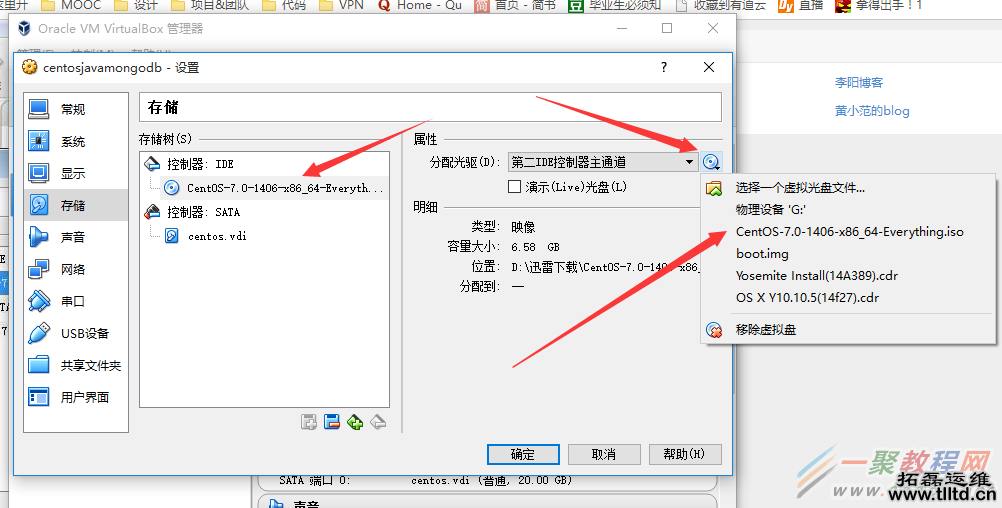Select the centos.vdi disk in storage tree
This screenshot has width=1002, height=508.
(217, 236)
